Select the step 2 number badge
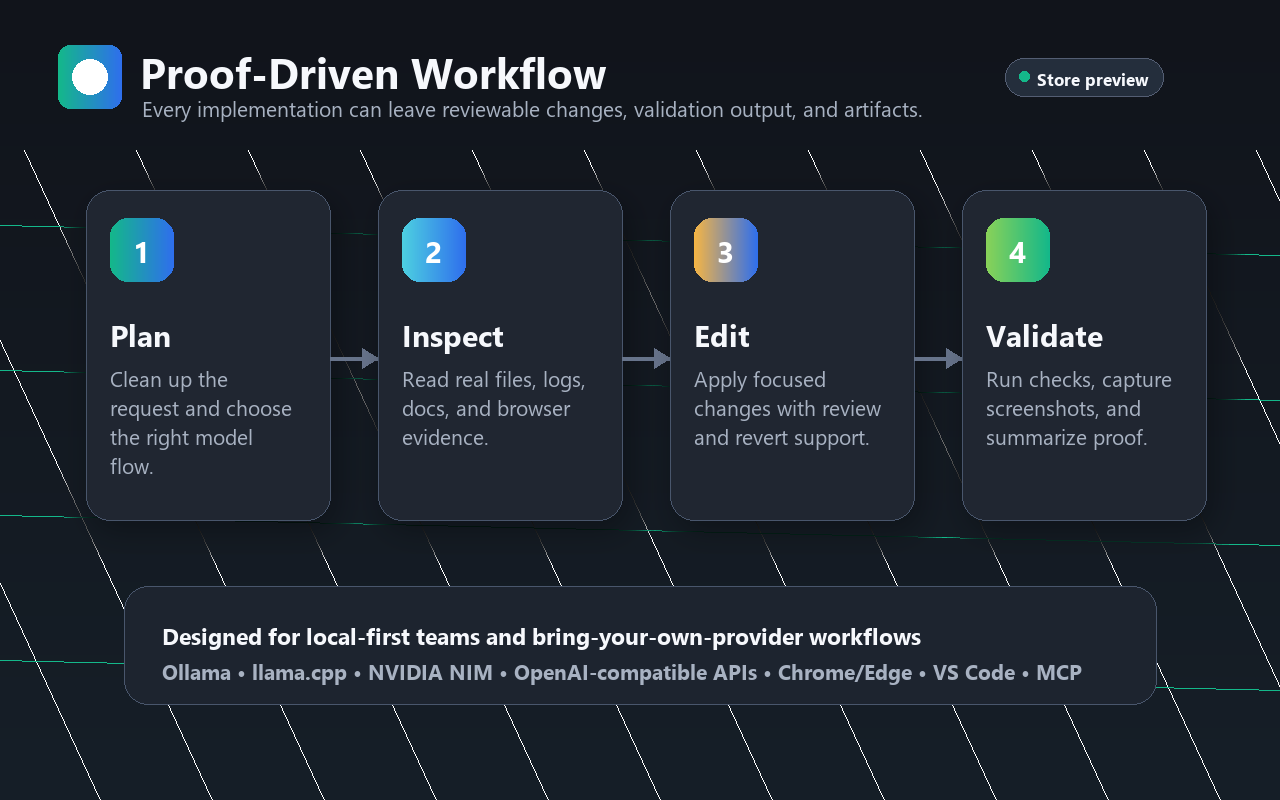Image resolution: width=1280 pixels, height=800 pixels. (434, 250)
